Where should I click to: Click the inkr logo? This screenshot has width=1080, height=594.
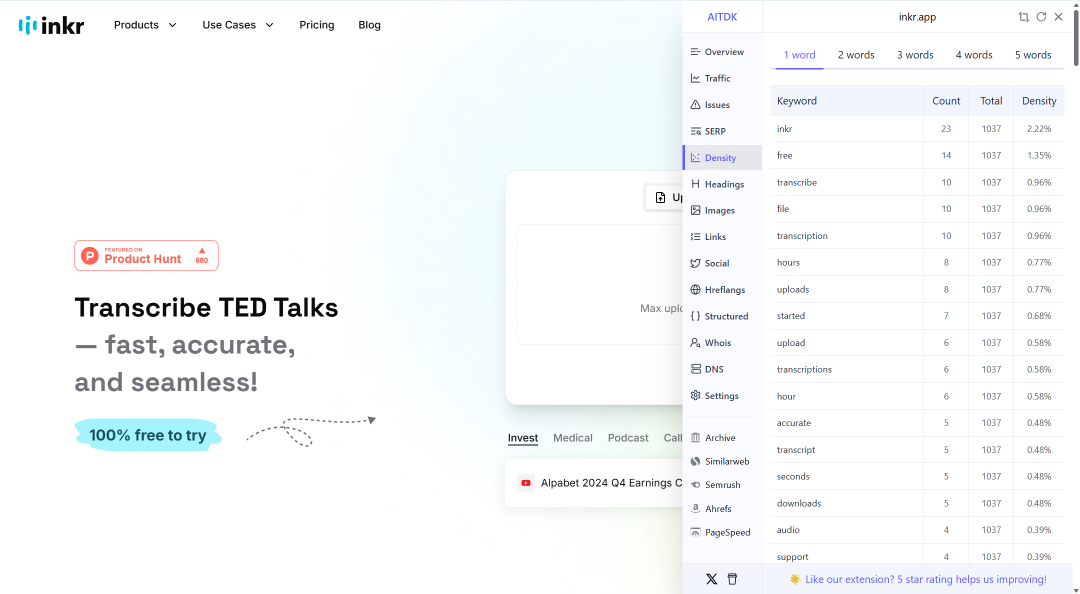click(51, 25)
